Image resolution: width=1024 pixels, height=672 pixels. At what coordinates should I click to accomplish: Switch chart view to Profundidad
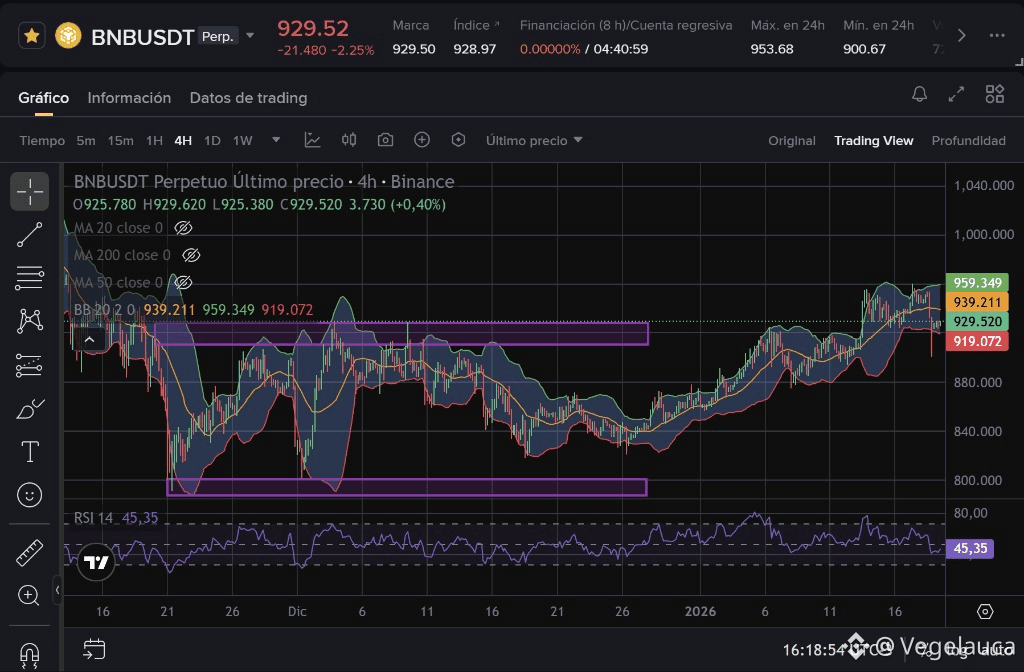(968, 141)
